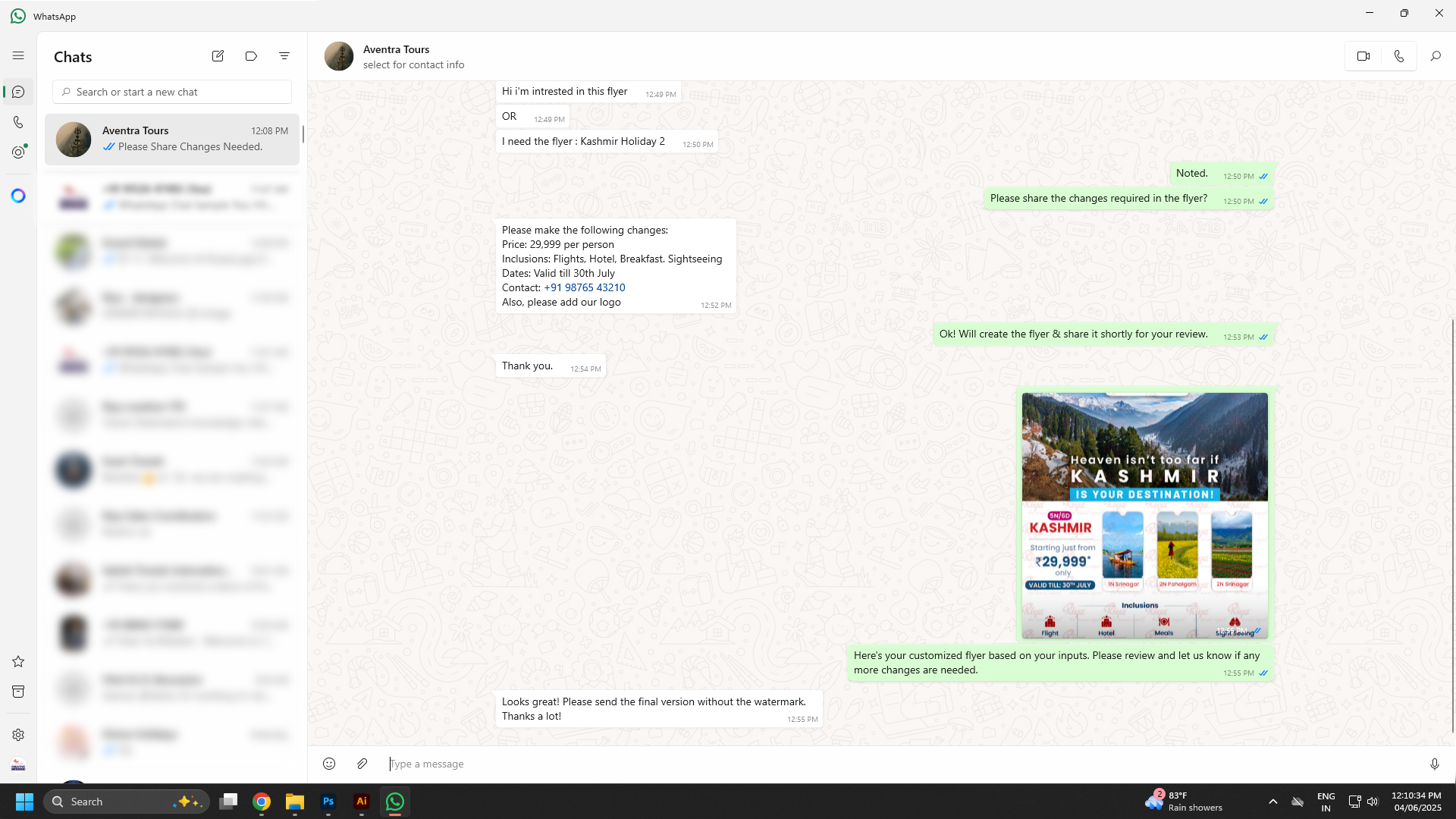Open the Windows Start menu

click(x=24, y=802)
